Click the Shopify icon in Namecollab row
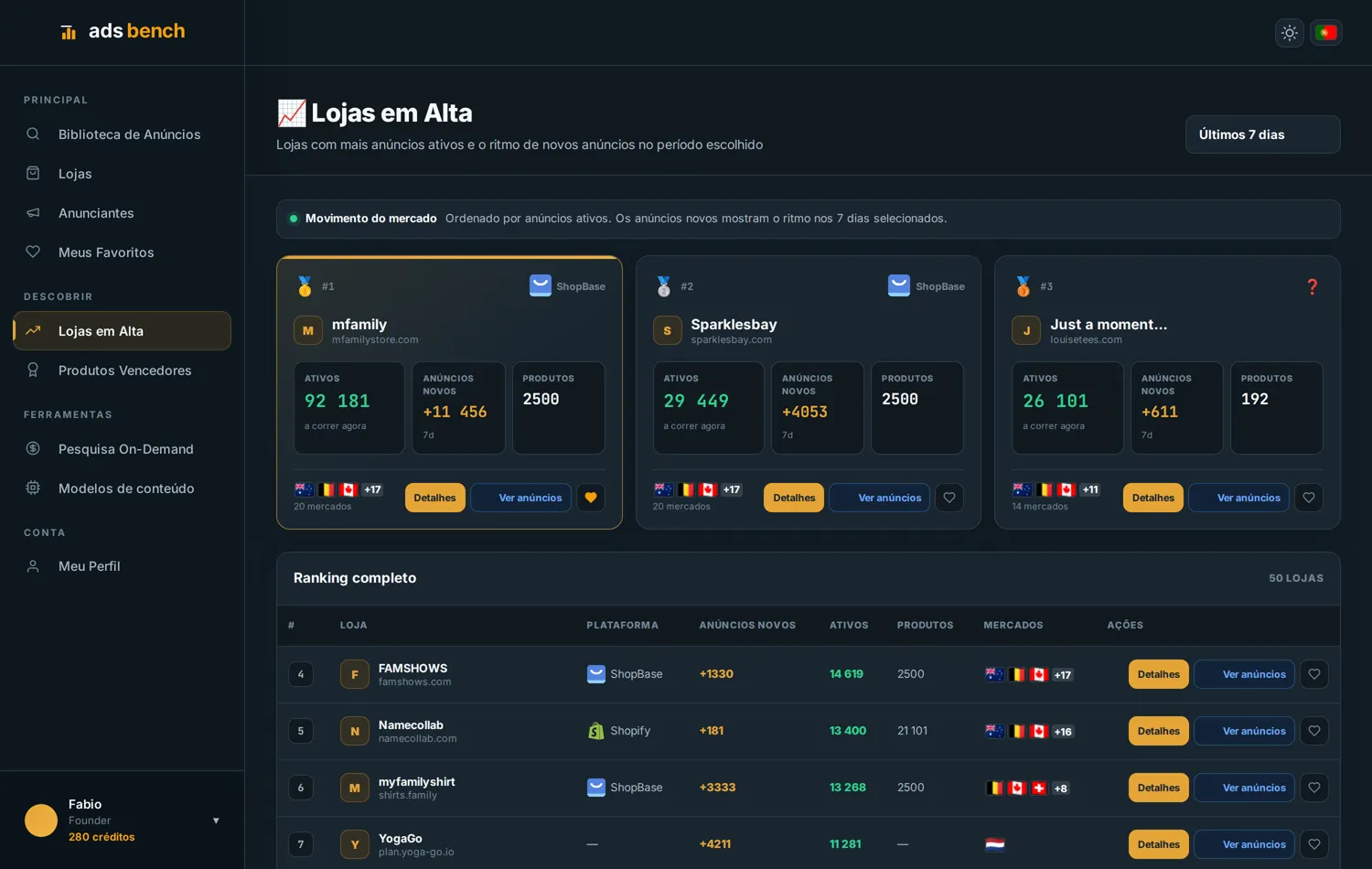This screenshot has height=869, width=1372. click(596, 731)
